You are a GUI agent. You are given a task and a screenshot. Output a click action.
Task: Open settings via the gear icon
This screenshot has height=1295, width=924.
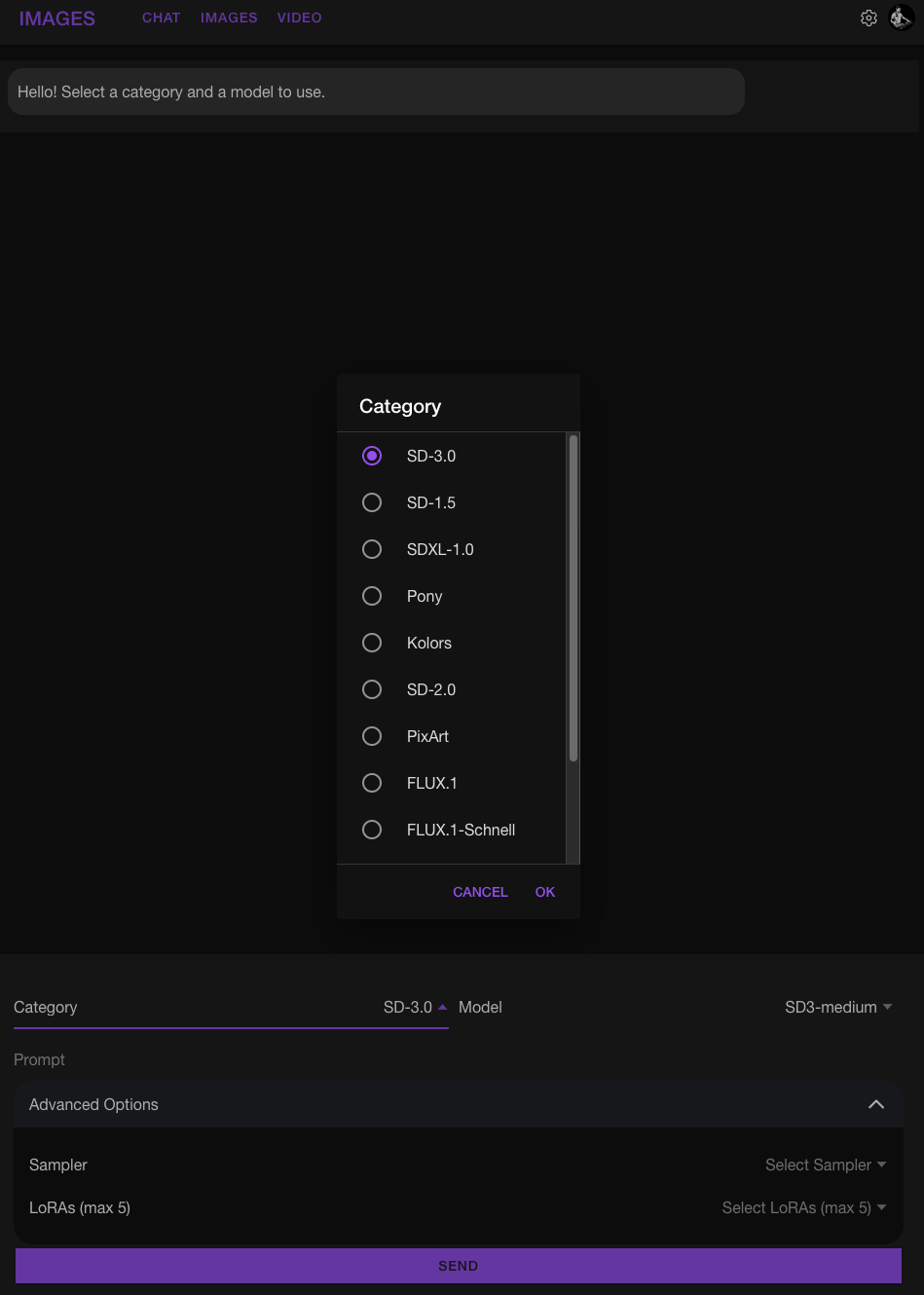pos(869,18)
